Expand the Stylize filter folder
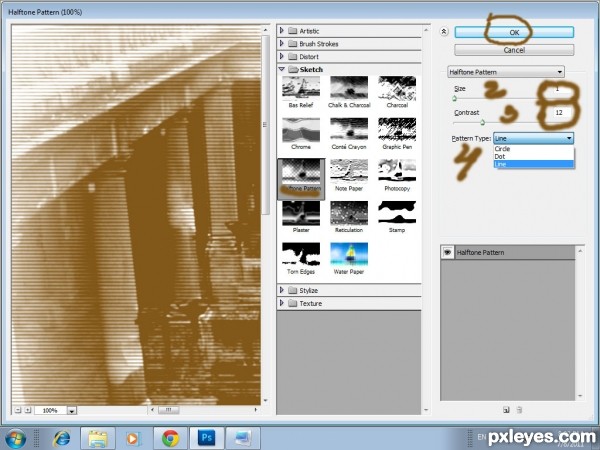The height and width of the screenshot is (450, 600). pyautogui.click(x=282, y=290)
